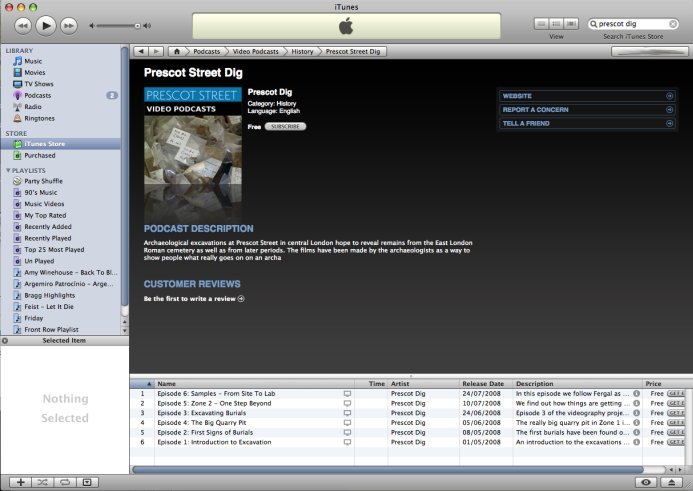Open the Un Played playlist
Screen dimensions: 693x491
click(x=39, y=261)
